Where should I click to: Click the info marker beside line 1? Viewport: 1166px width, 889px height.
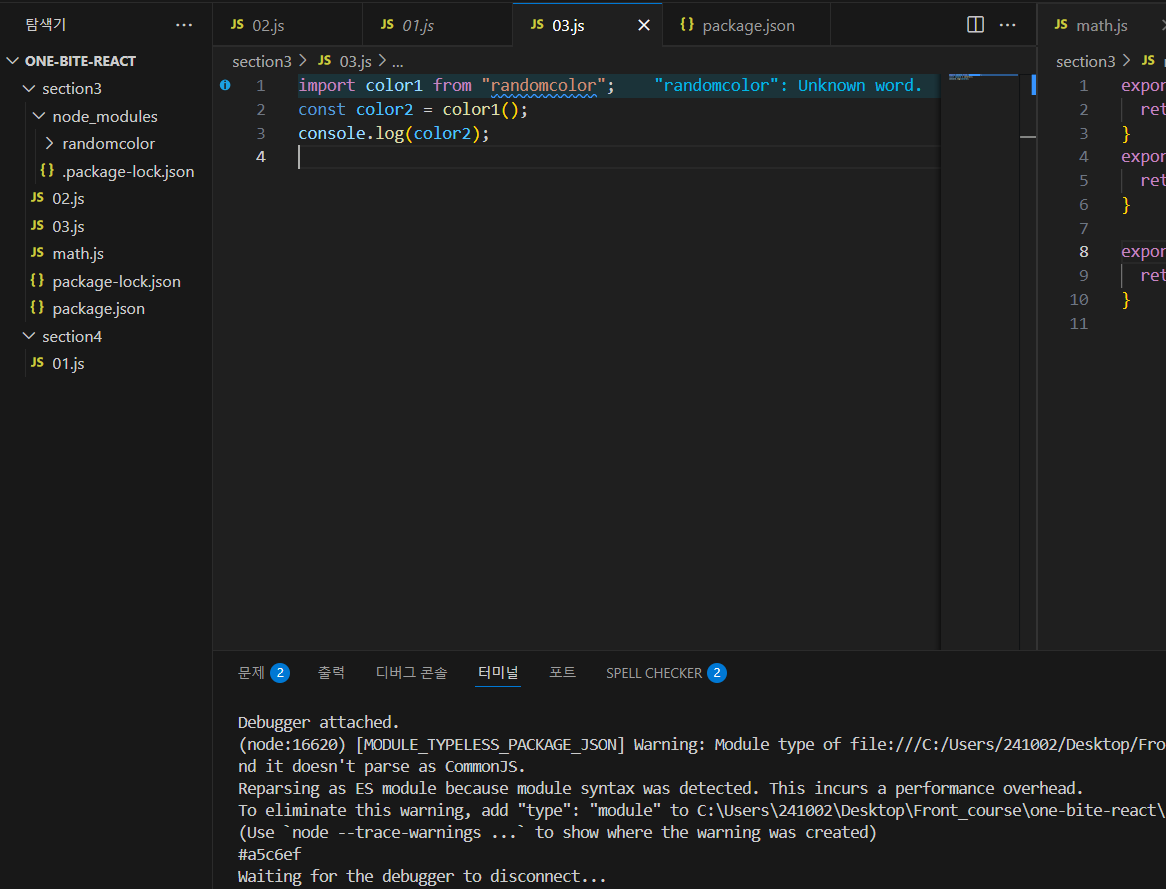[225, 86]
